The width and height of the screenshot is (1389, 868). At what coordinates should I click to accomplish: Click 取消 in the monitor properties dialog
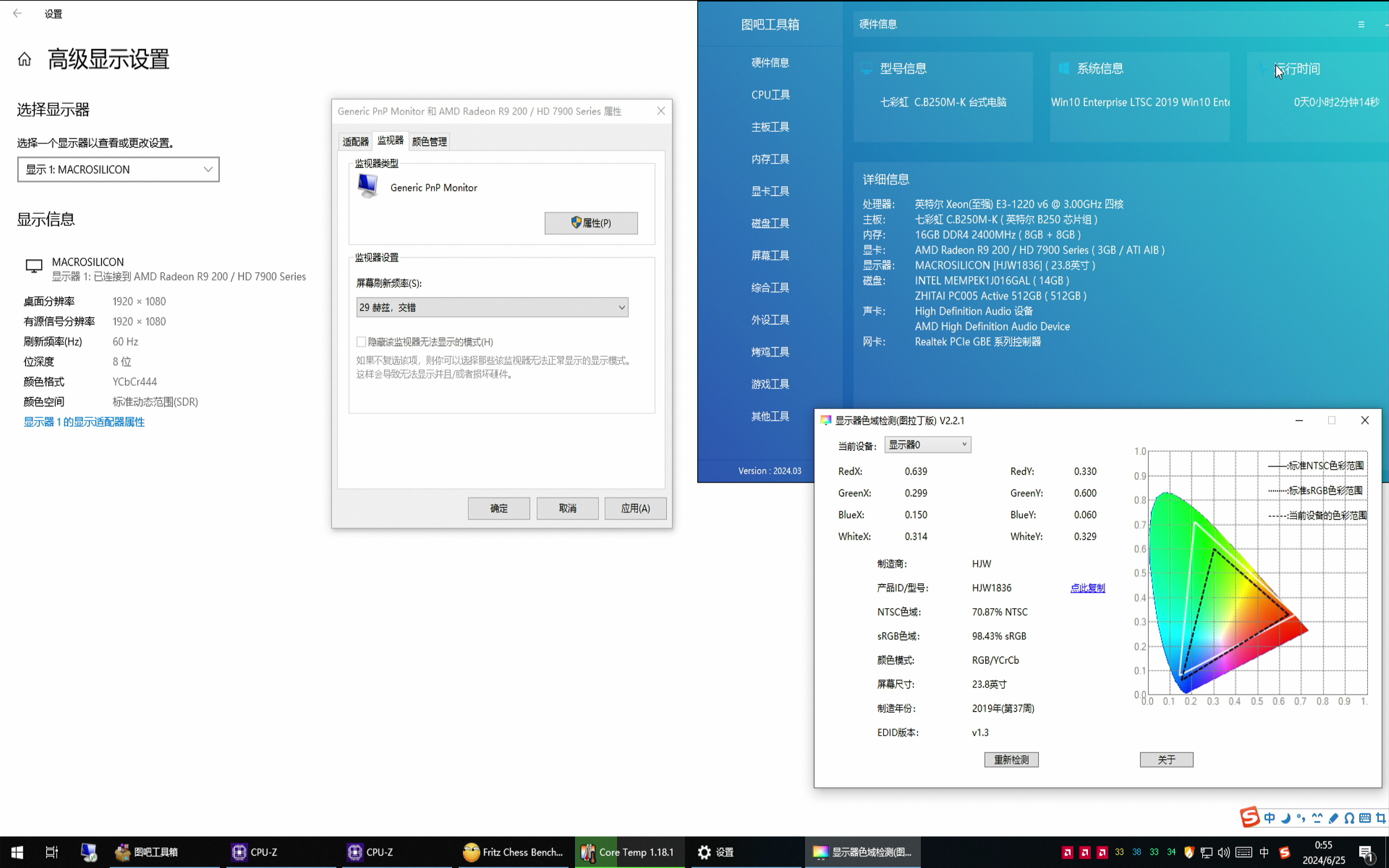568,508
